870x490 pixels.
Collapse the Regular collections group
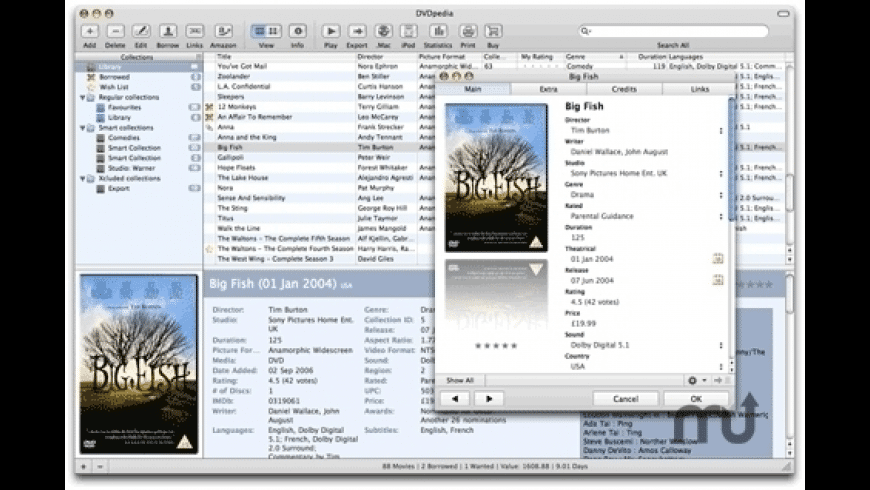(x=81, y=97)
